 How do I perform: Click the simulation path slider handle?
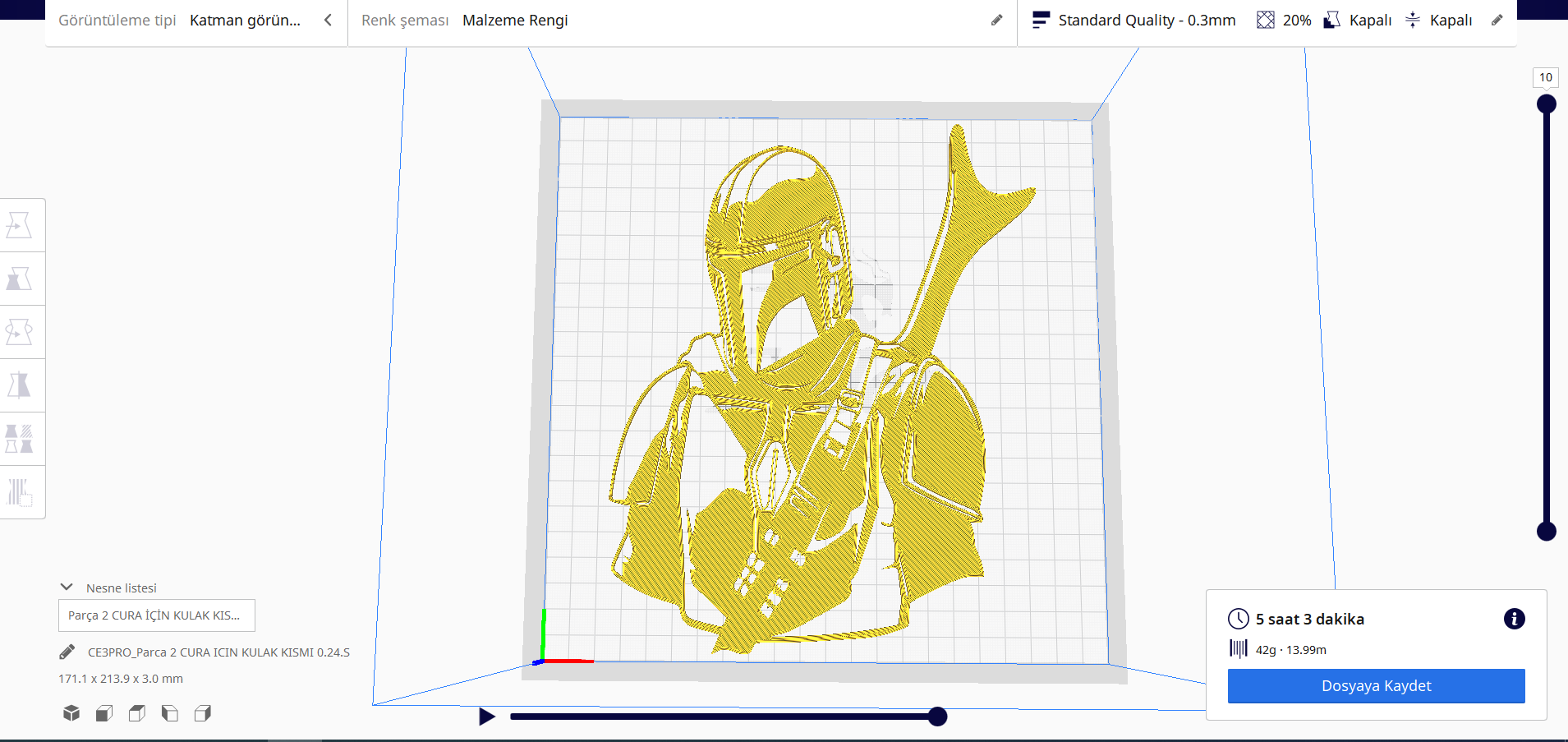tap(937, 717)
